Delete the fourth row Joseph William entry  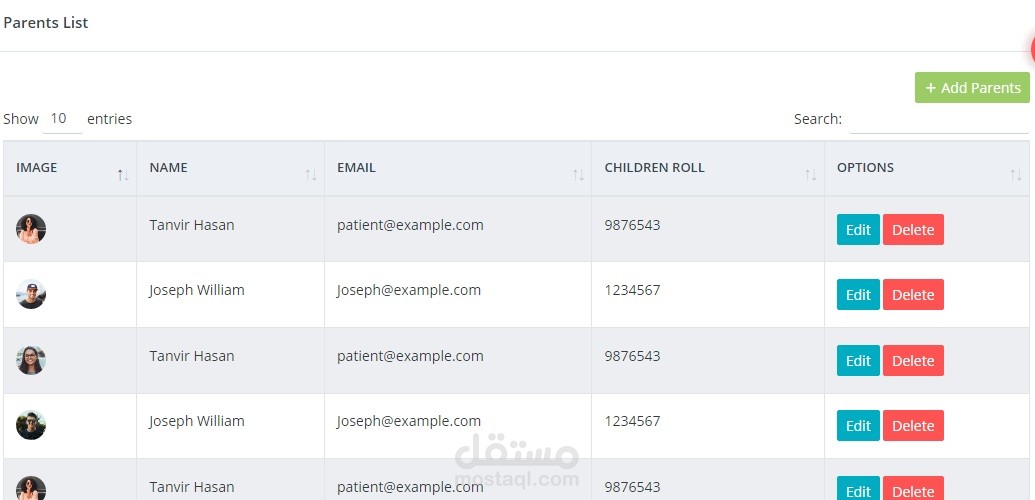tap(913, 426)
